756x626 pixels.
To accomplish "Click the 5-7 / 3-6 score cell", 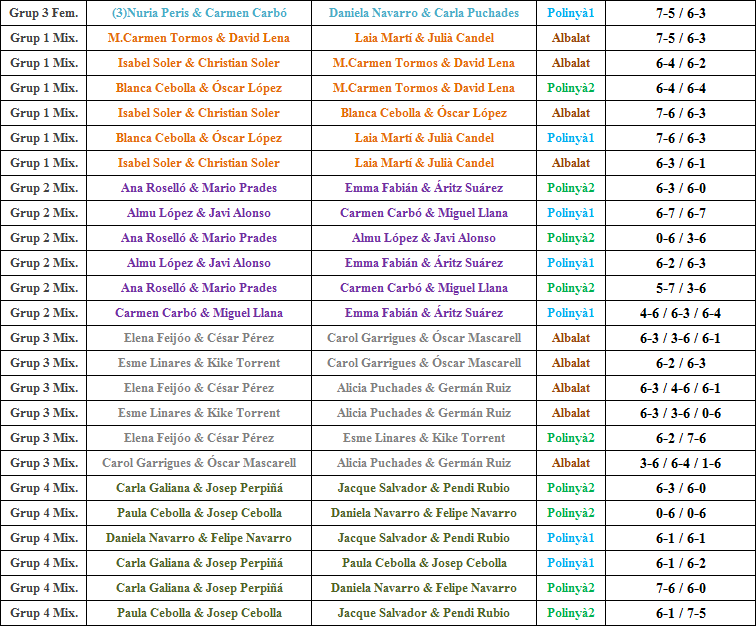I will [680, 288].
